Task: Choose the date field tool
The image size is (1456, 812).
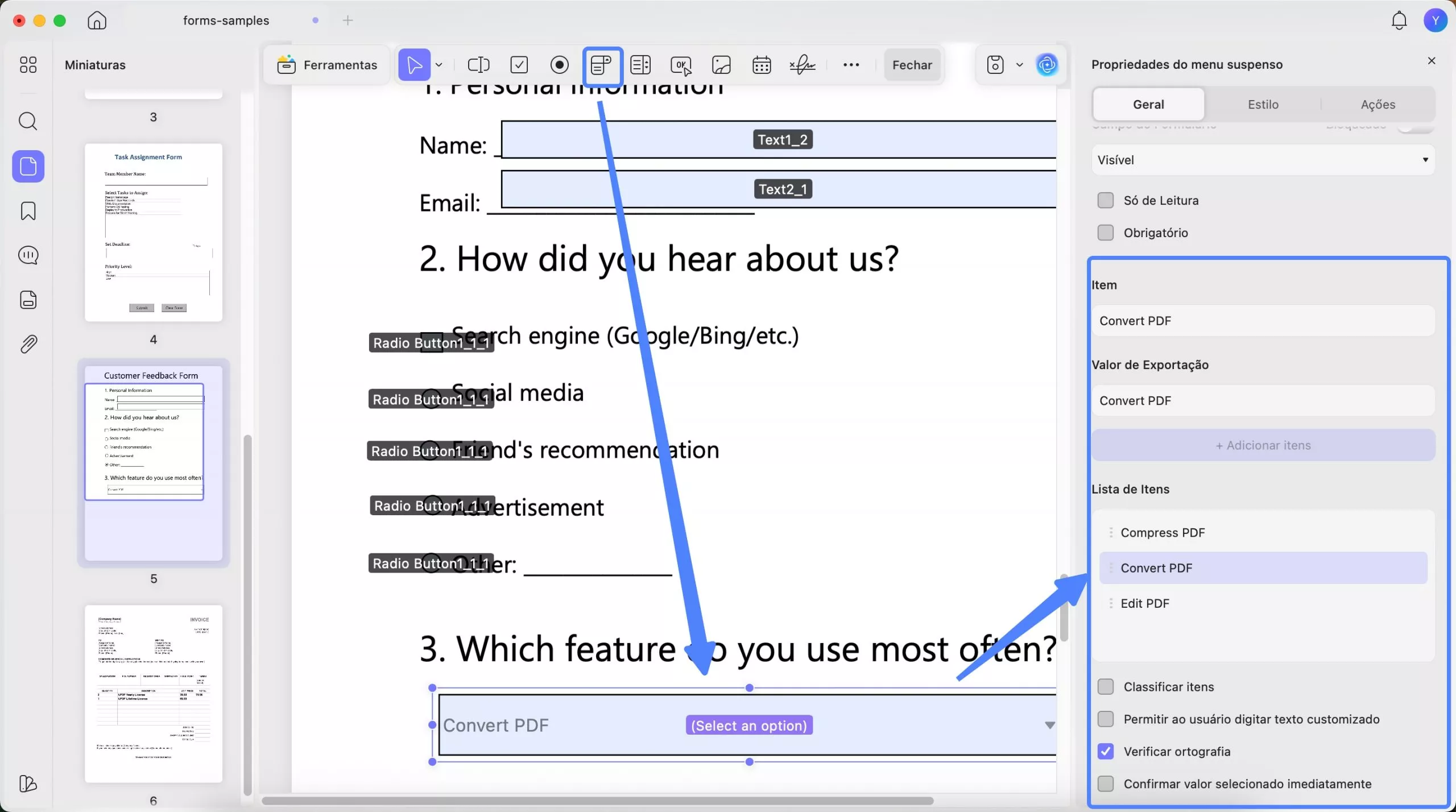Action: (x=762, y=65)
